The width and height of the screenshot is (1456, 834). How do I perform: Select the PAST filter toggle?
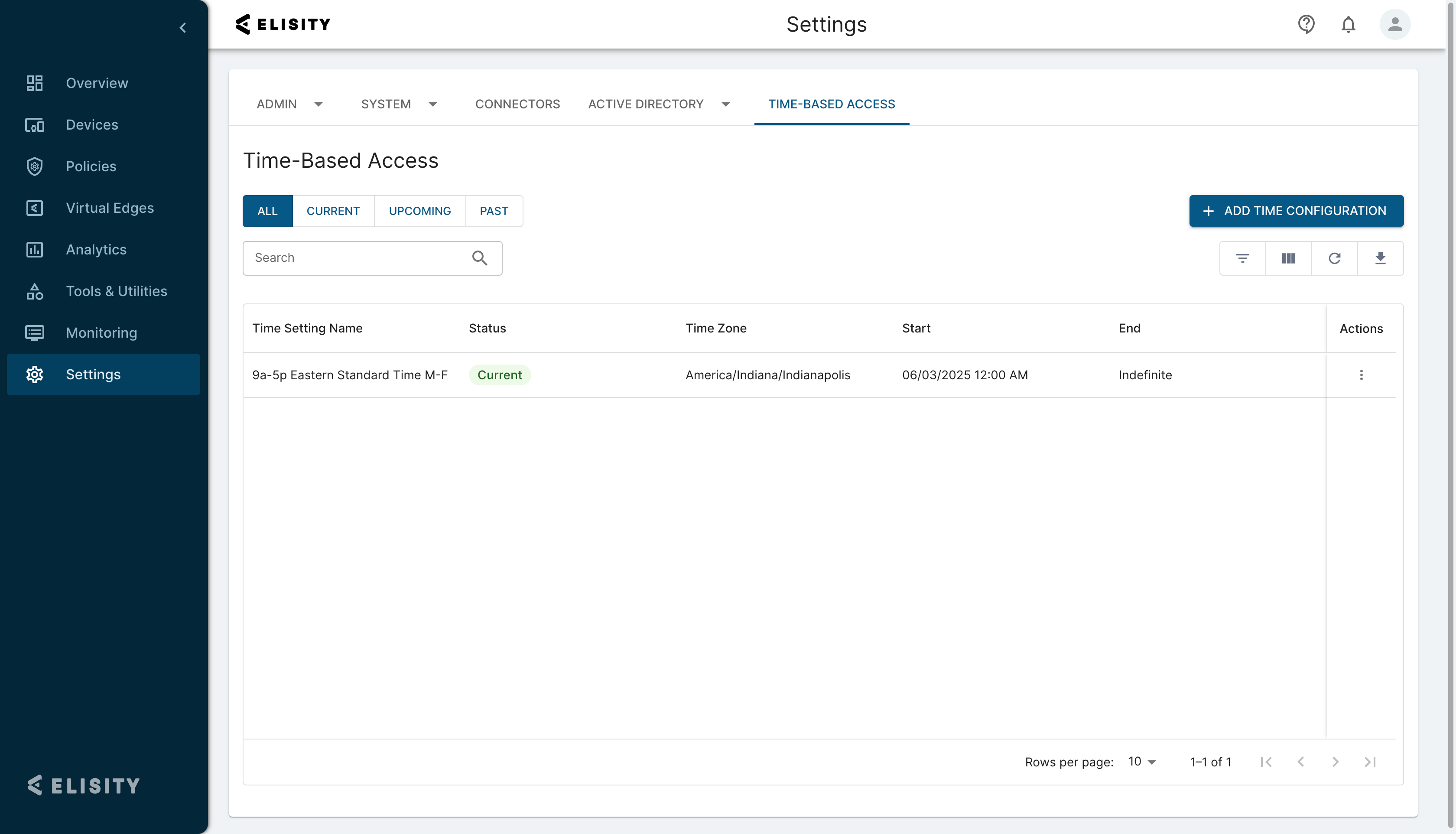pos(494,211)
